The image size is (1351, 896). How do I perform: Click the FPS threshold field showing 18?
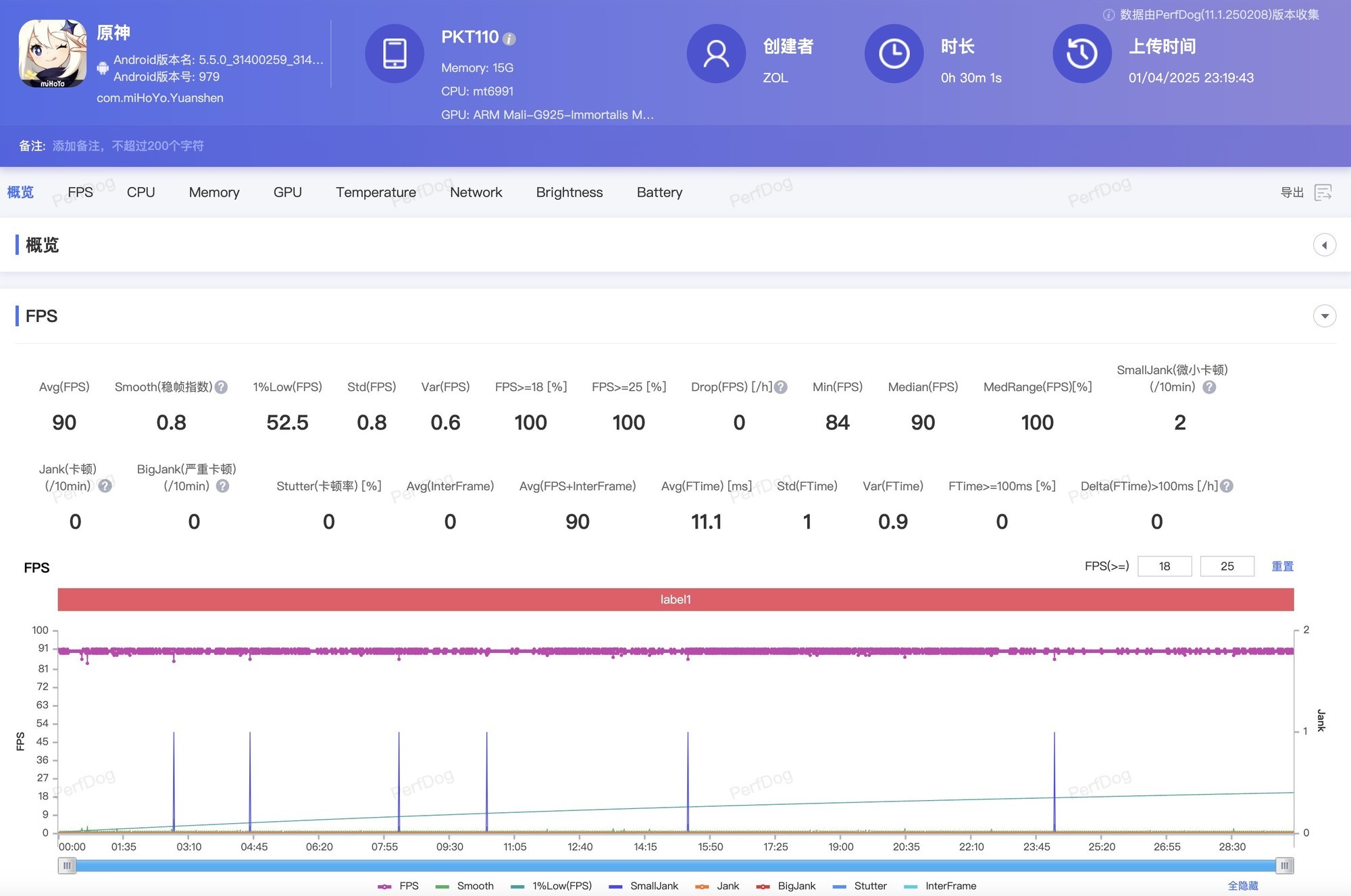pyautogui.click(x=1164, y=566)
